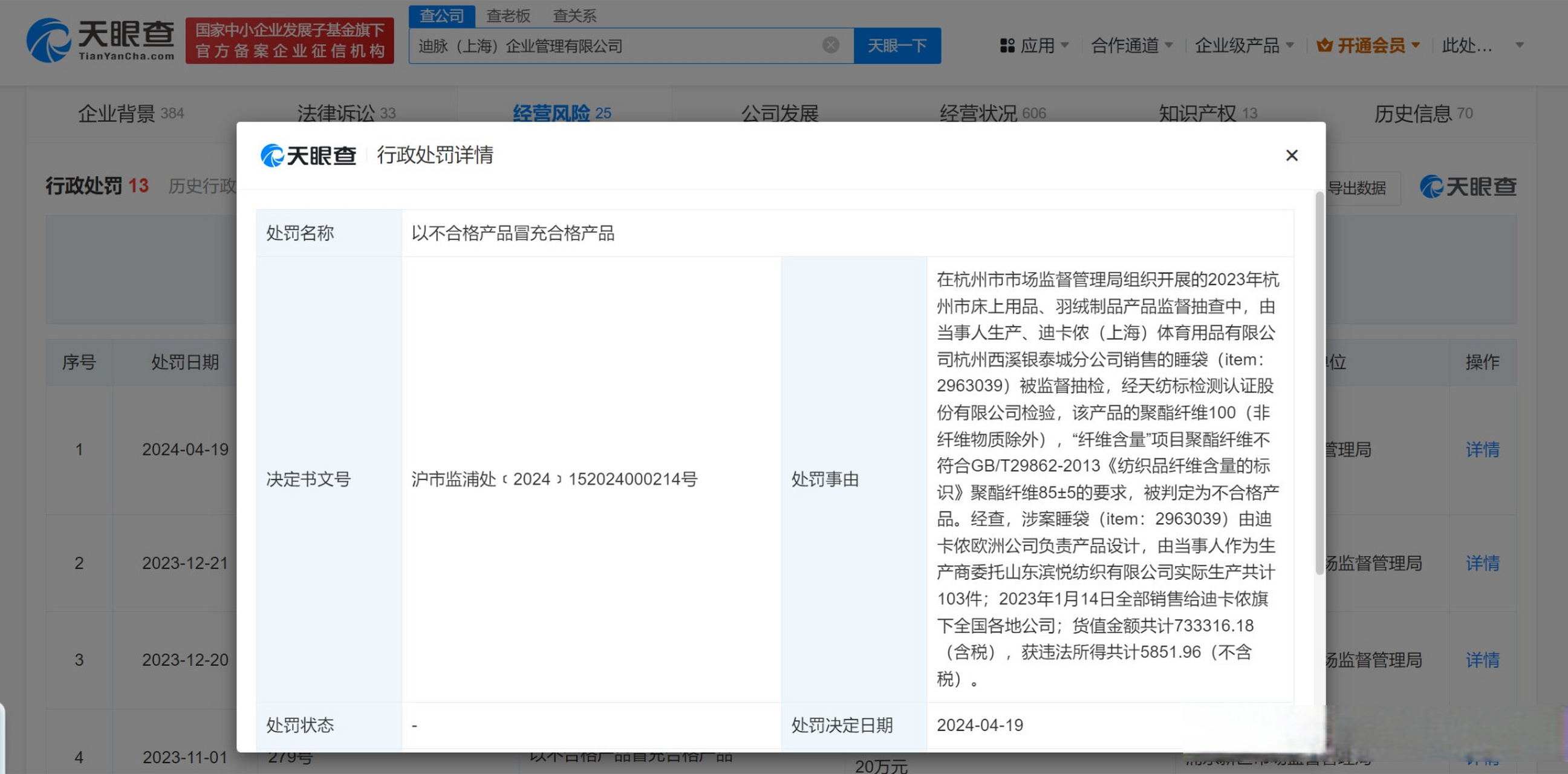The width and height of the screenshot is (1568, 774).
Task: Click the crown icon beside 开通会员
Action: click(x=1324, y=45)
